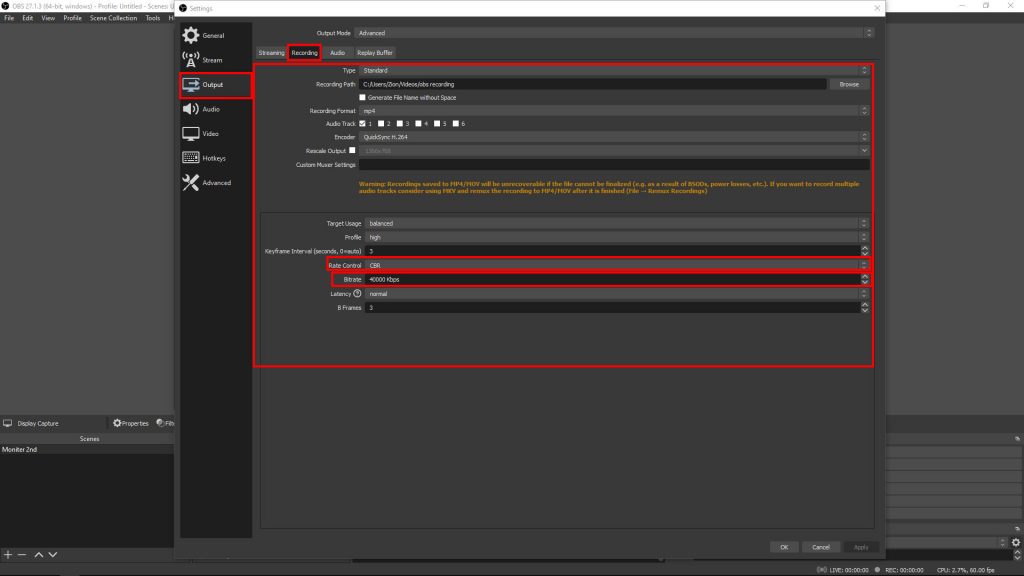Image resolution: width=1024 pixels, height=576 pixels.
Task: Click the Custom Muxer Settings field
Action: pyautogui.click(x=614, y=165)
